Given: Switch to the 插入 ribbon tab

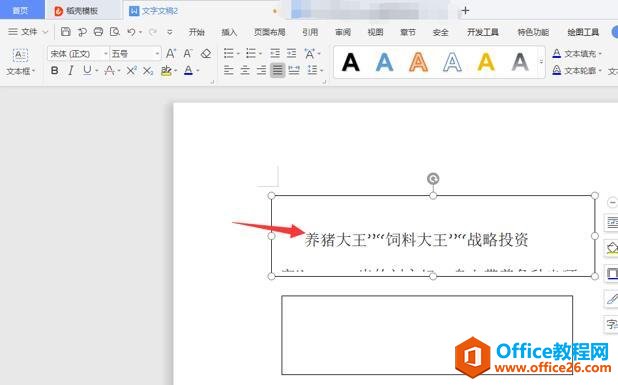Looking at the screenshot, I should [x=229, y=32].
